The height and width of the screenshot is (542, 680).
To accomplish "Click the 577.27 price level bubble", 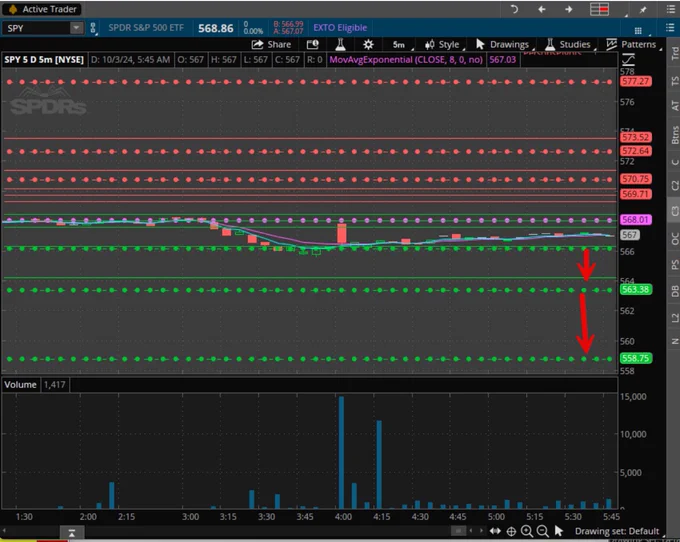I will point(636,81).
